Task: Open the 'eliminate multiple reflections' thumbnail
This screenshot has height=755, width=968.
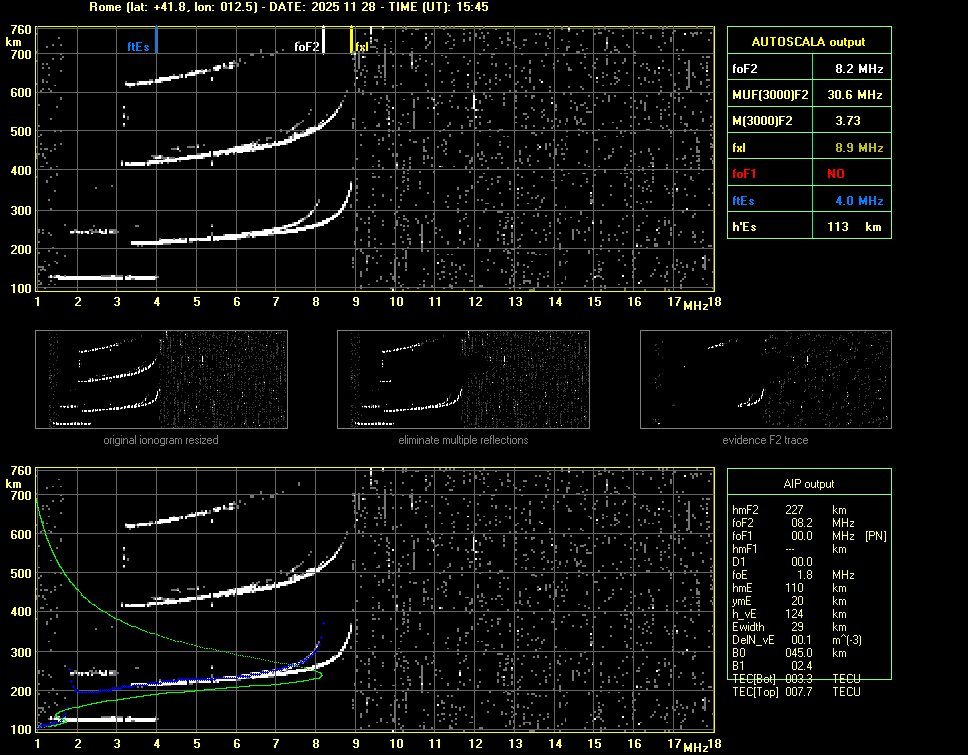Action: (x=463, y=380)
